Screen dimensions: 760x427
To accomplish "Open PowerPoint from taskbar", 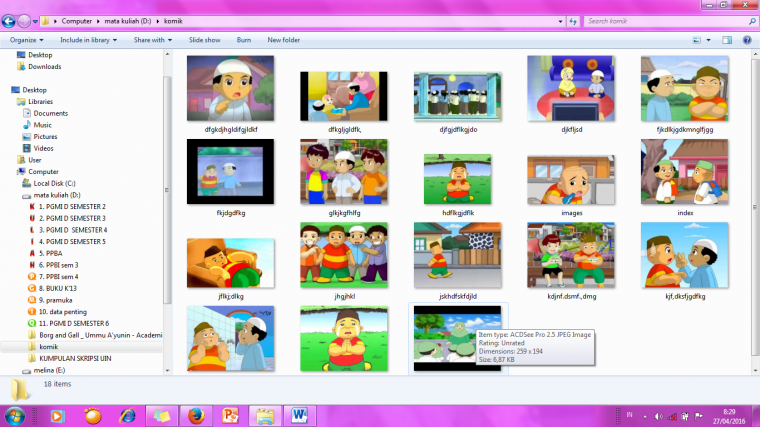I will point(230,416).
